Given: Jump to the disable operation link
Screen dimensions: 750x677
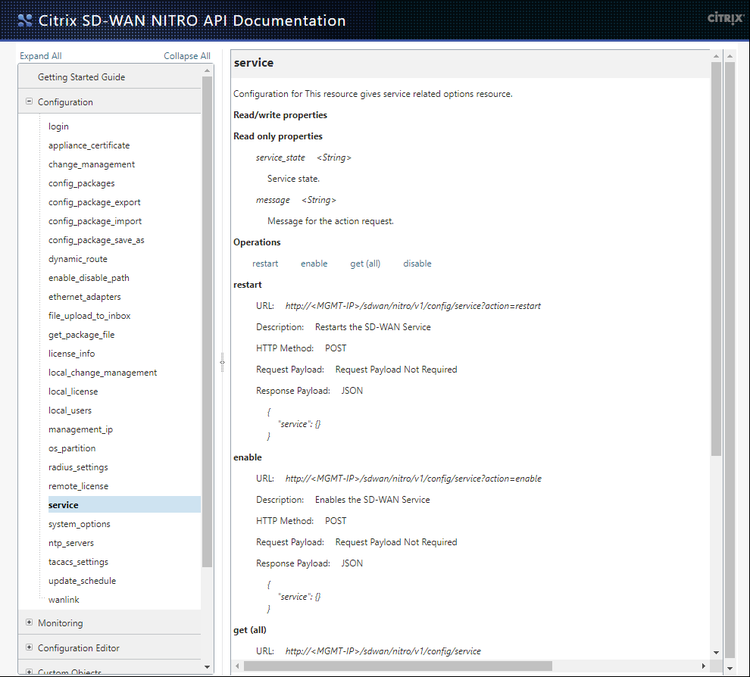Looking at the screenshot, I should pos(417,264).
